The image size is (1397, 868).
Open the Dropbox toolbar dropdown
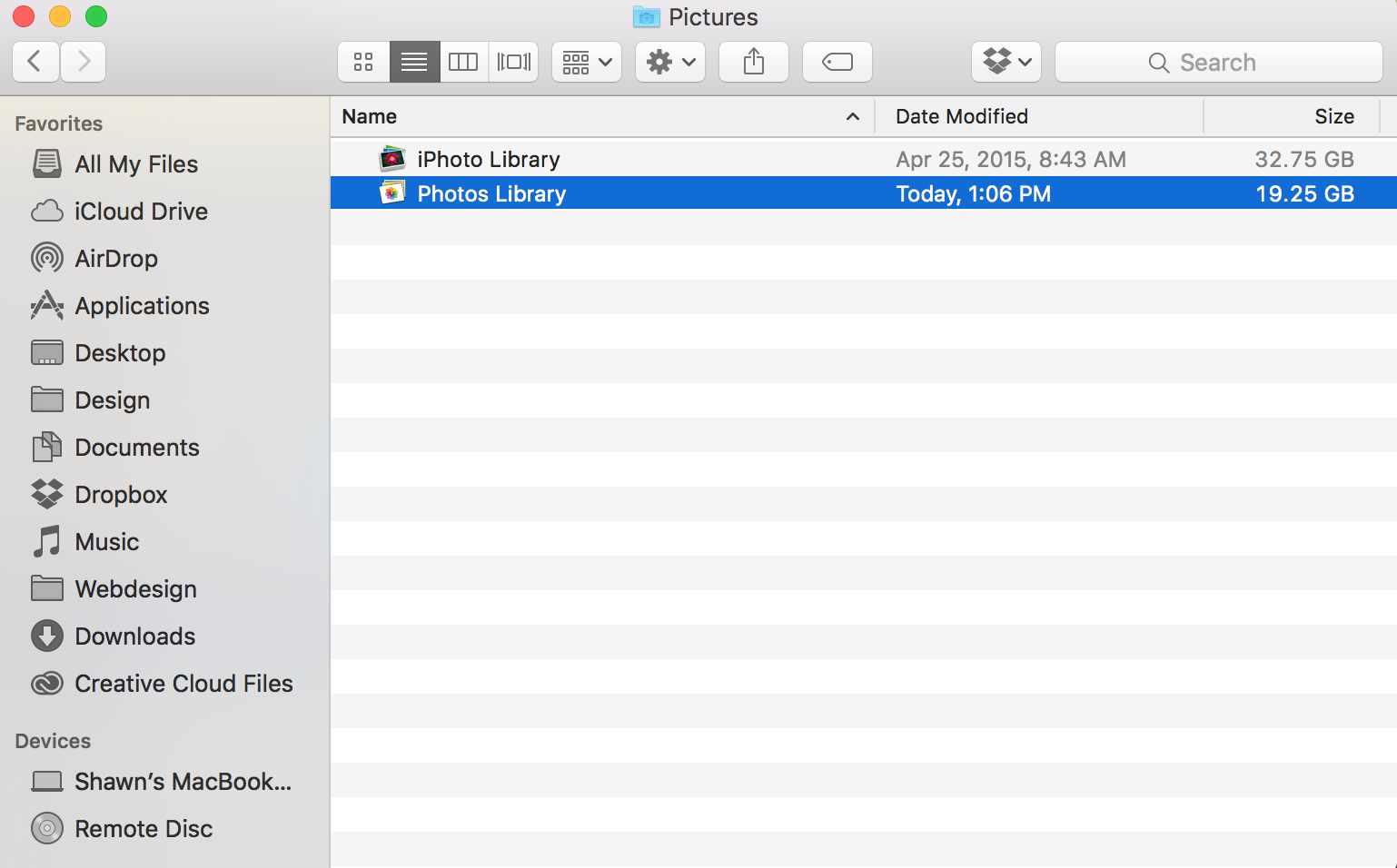click(1006, 62)
